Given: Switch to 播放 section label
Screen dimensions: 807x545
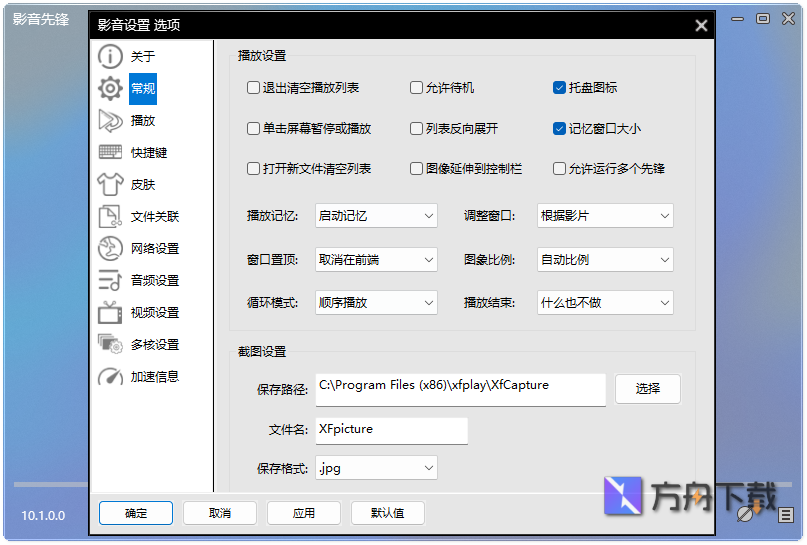Looking at the screenshot, I should point(143,120).
